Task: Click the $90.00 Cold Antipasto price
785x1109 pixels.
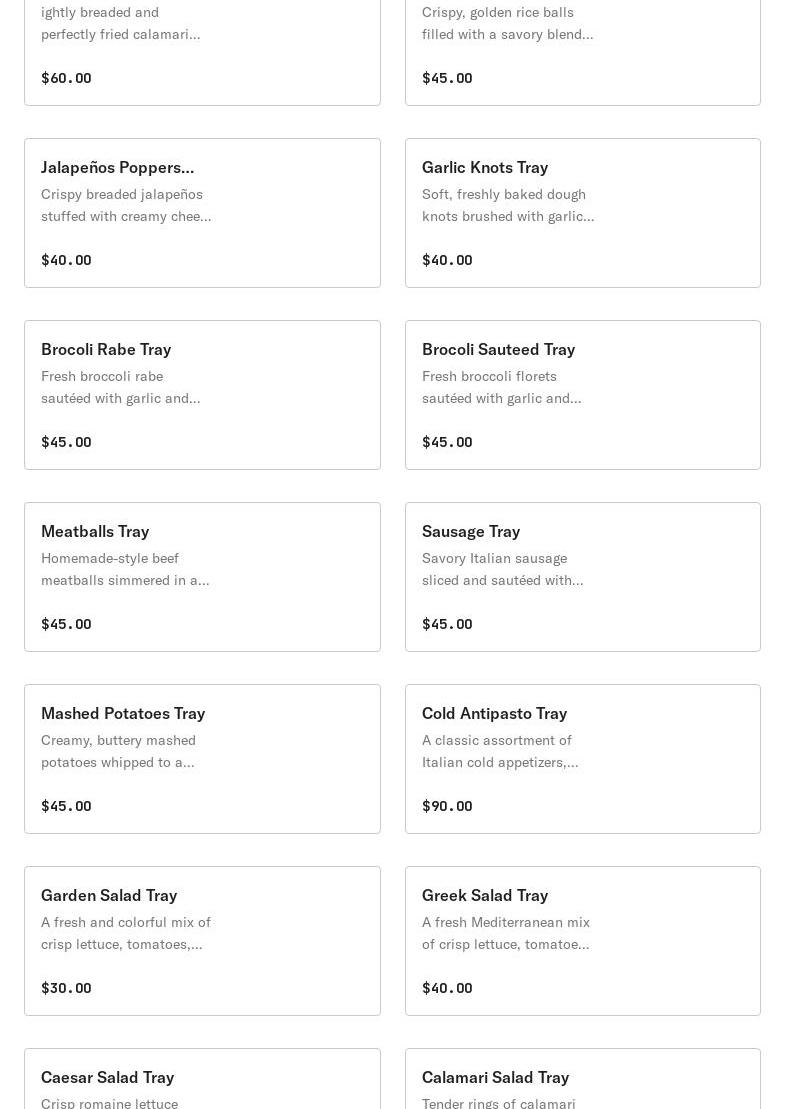Action: [x=447, y=806]
